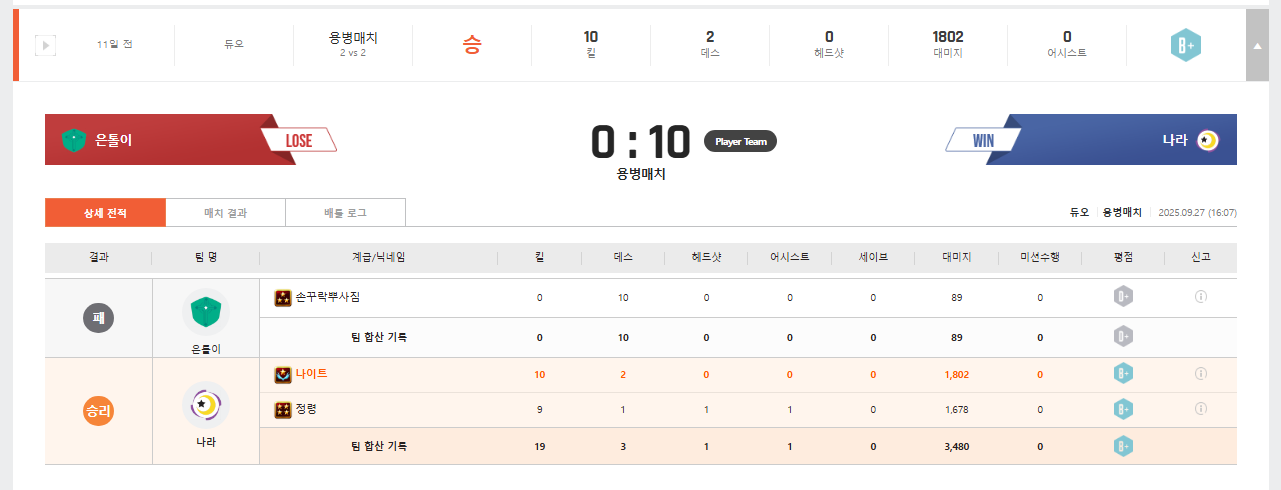
Task: Open the 배틀 로그 tab
Action: tap(345, 212)
